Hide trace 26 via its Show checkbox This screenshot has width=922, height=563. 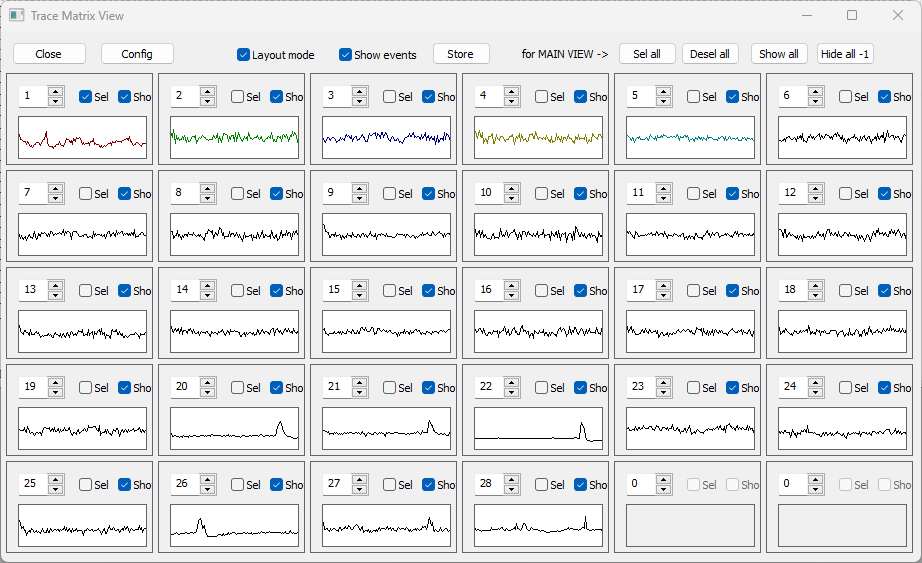pyautogui.click(x=277, y=485)
